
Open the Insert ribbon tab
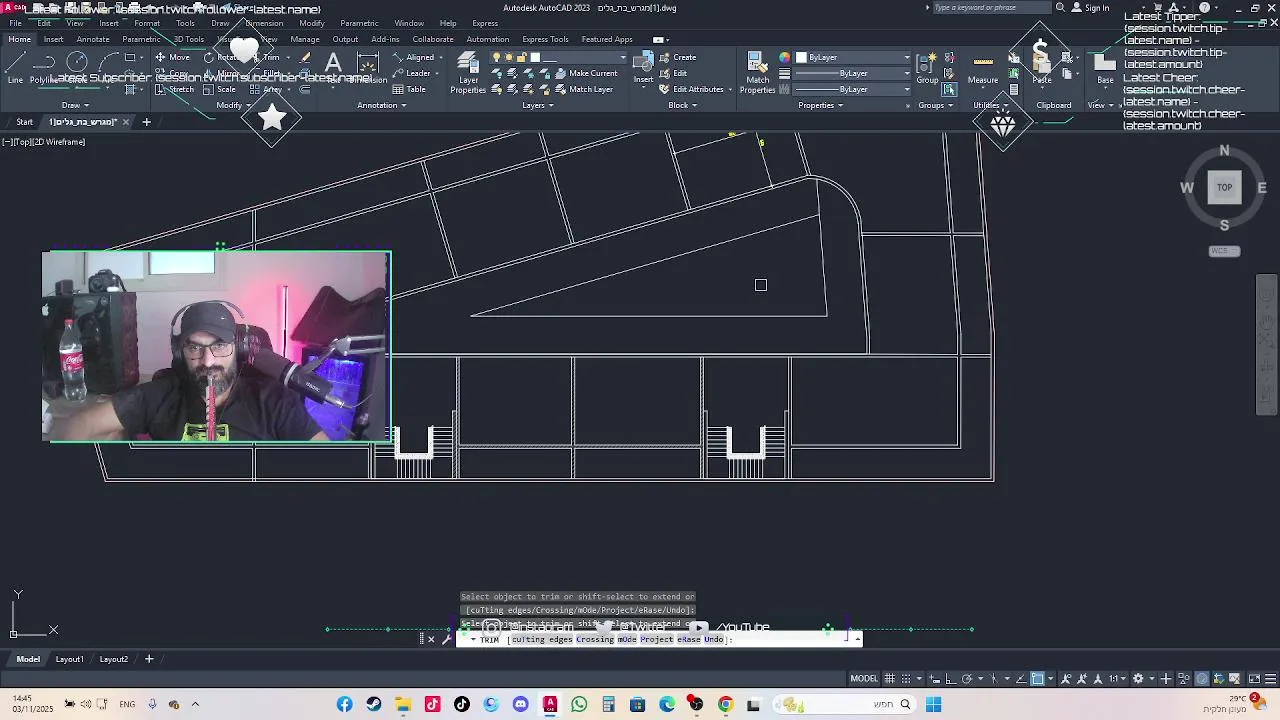[x=53, y=39]
